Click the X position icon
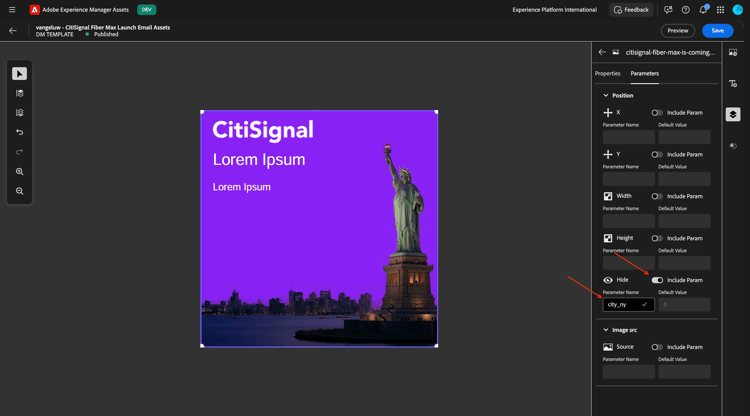Viewport: 750px width, 416px height. (x=608, y=113)
